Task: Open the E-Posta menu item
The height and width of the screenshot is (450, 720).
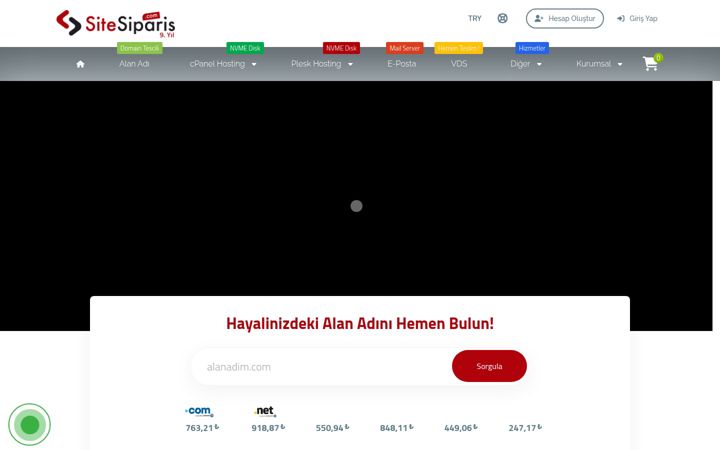Action: tap(402, 64)
